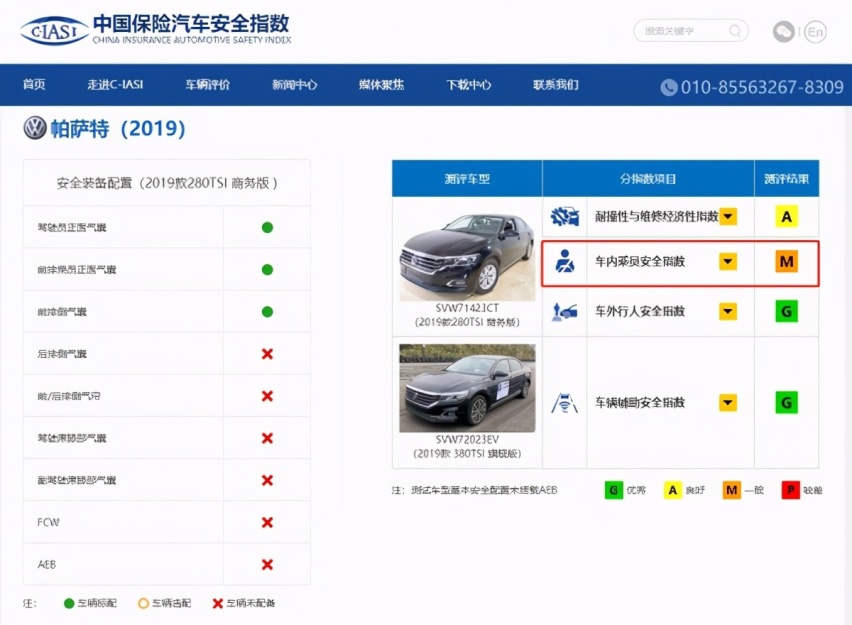This screenshot has height=625, width=852.
Task: Click the C-IASI logo
Action: coord(54,31)
